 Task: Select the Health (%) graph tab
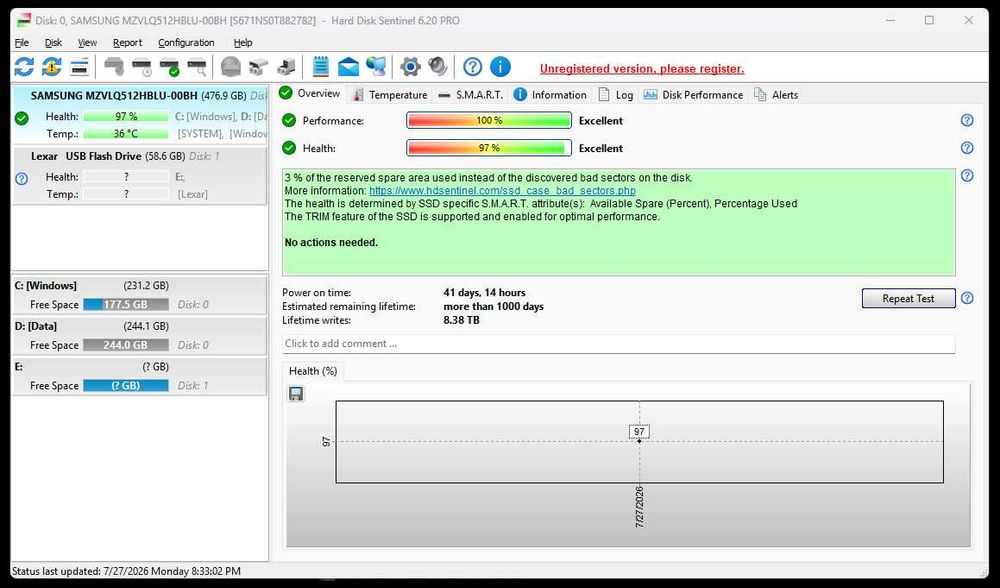pos(313,371)
